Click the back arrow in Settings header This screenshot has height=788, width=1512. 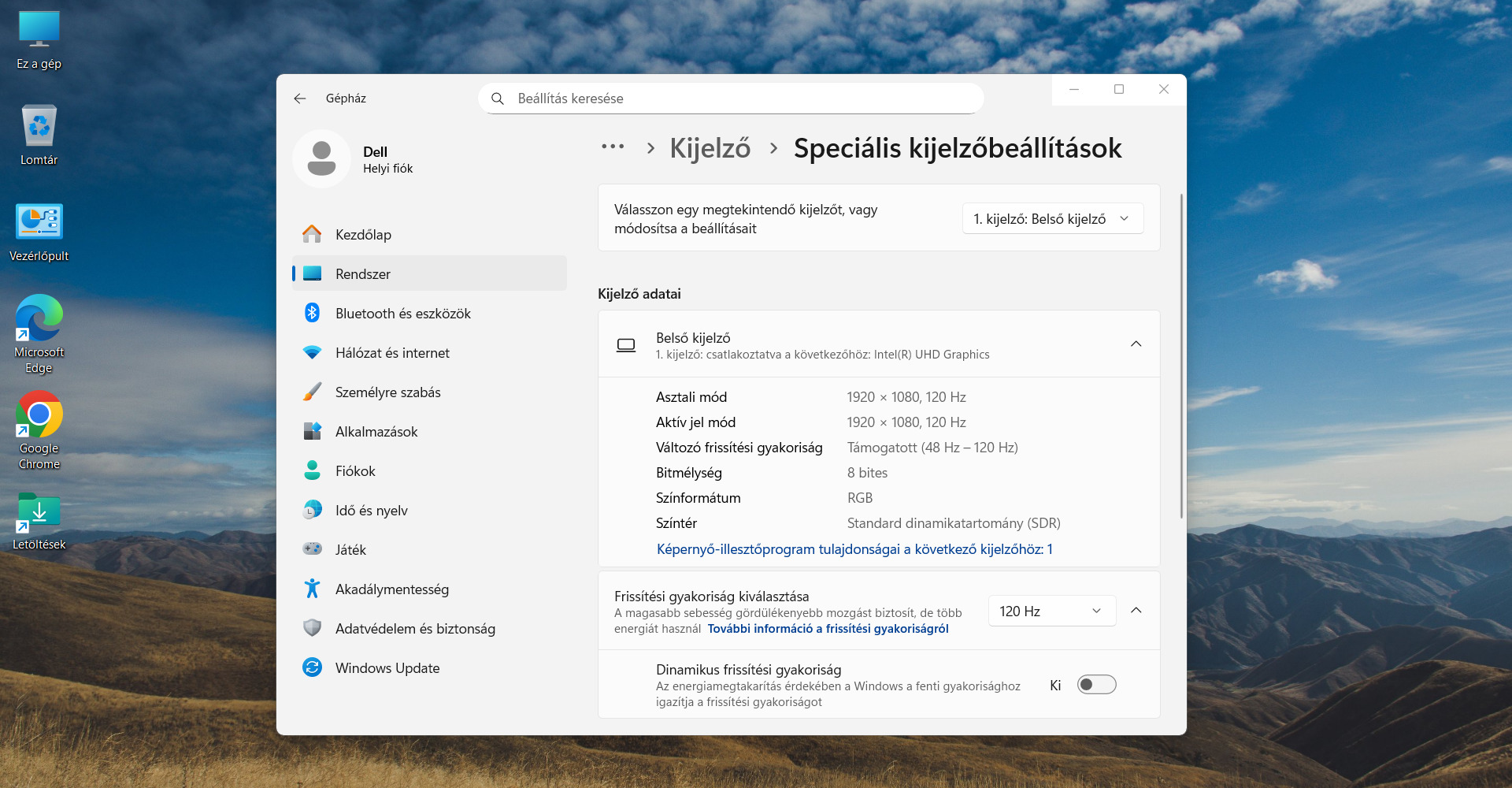[x=300, y=98]
